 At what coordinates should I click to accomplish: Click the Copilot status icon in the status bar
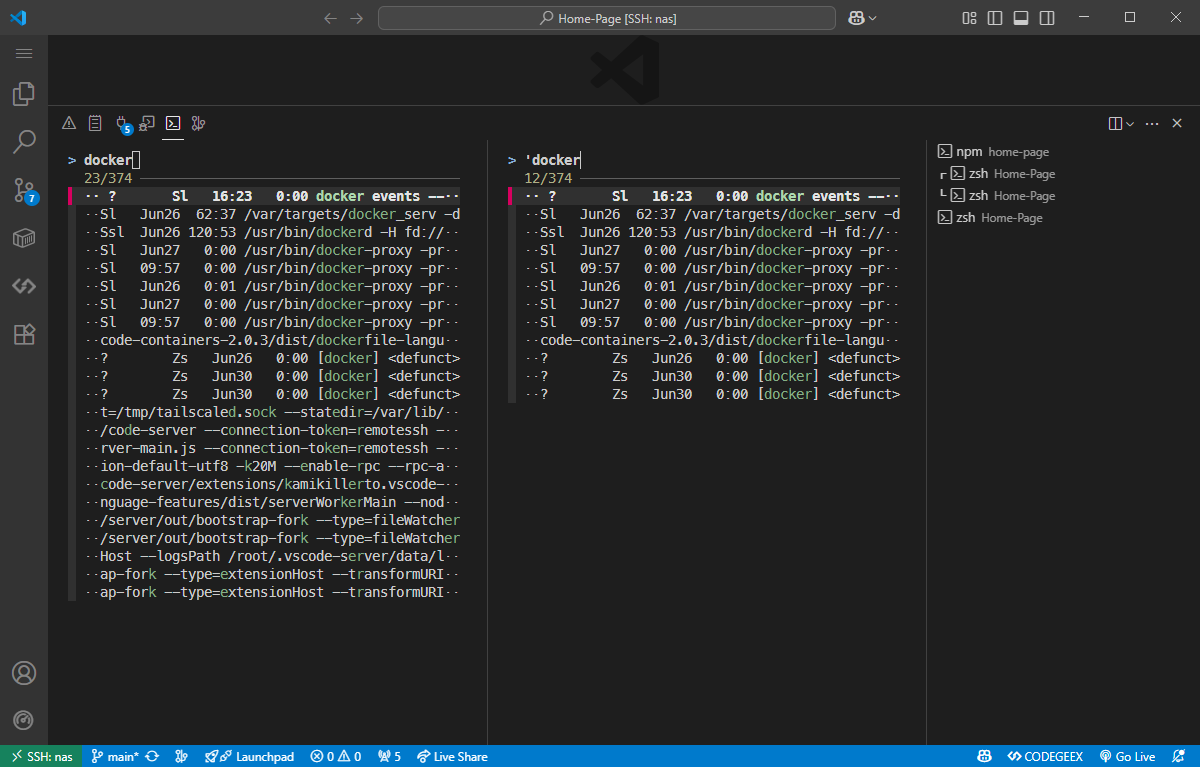click(985, 756)
